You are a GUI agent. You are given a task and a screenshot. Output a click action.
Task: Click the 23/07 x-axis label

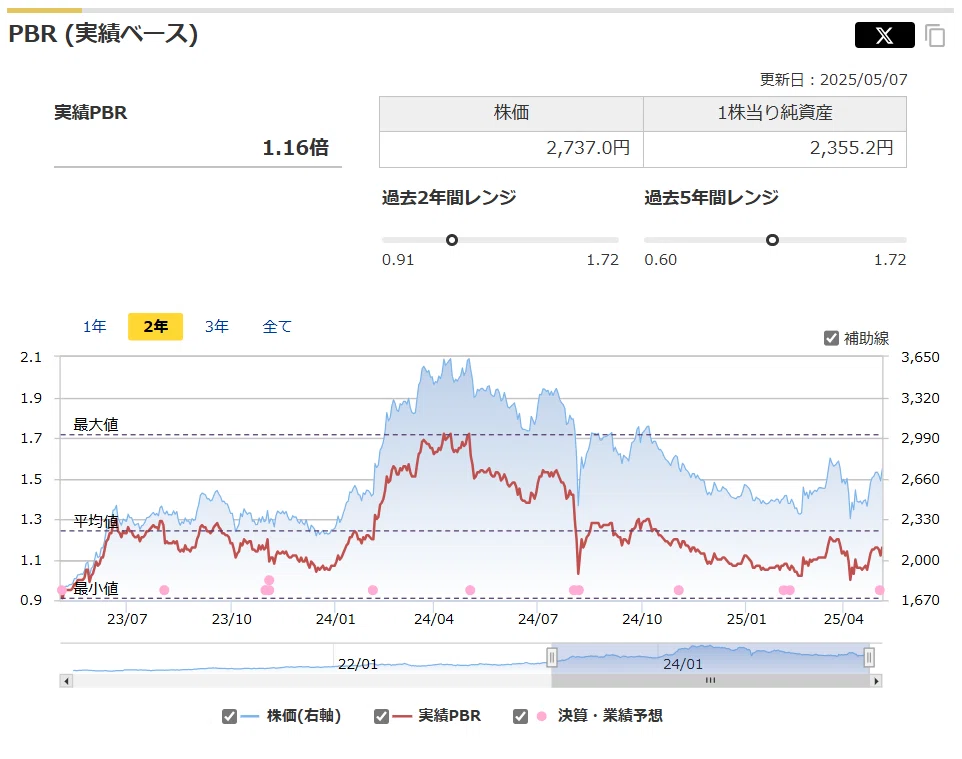pyautogui.click(x=127, y=619)
